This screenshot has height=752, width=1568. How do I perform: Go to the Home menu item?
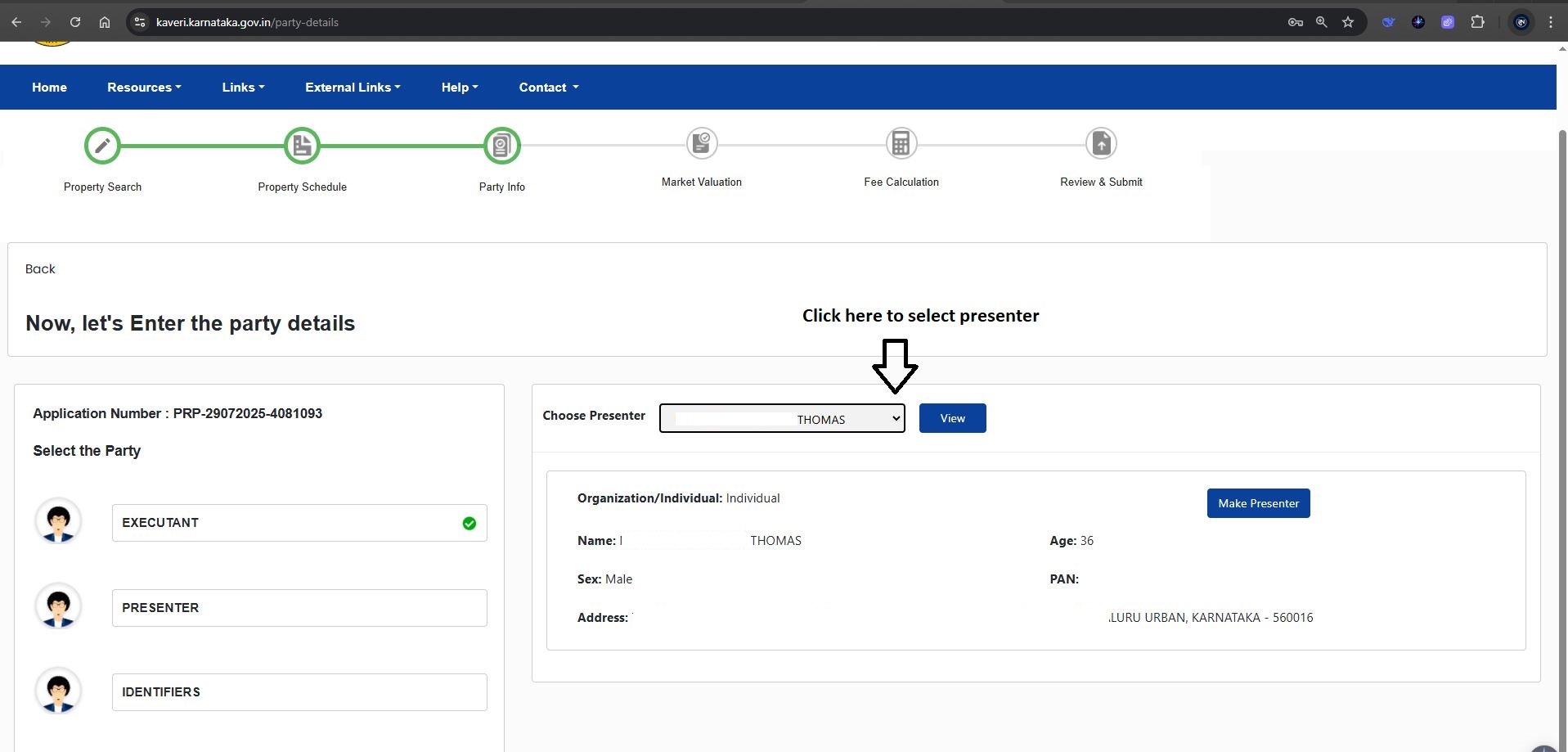click(49, 88)
